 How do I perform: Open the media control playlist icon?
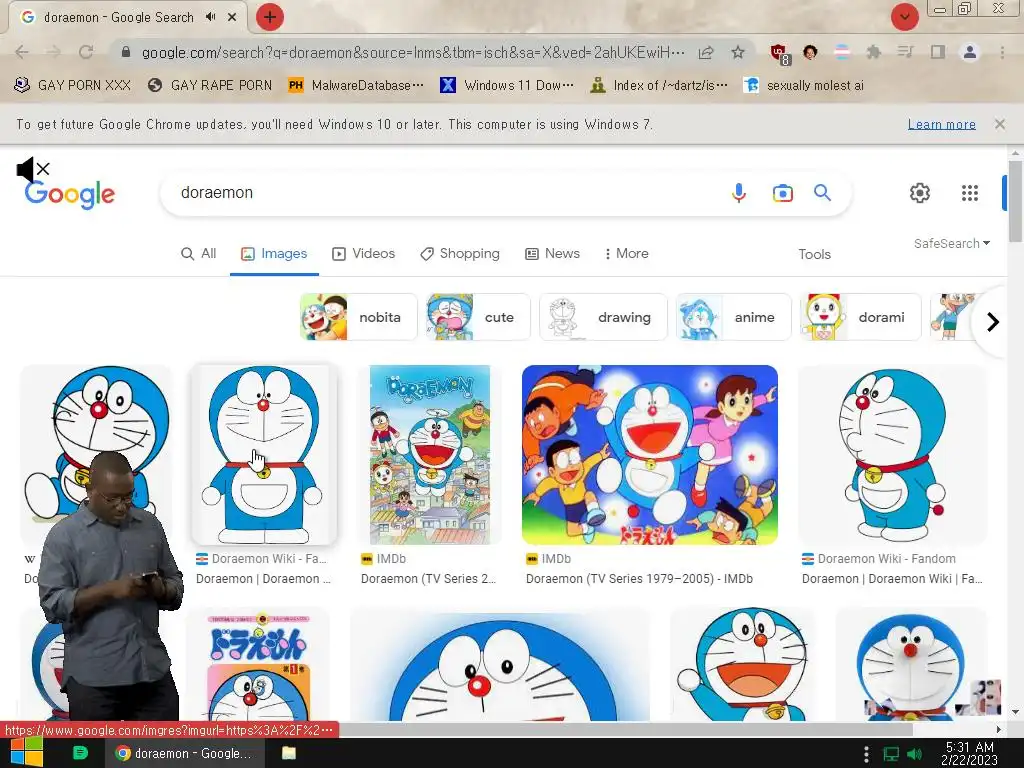click(x=905, y=52)
